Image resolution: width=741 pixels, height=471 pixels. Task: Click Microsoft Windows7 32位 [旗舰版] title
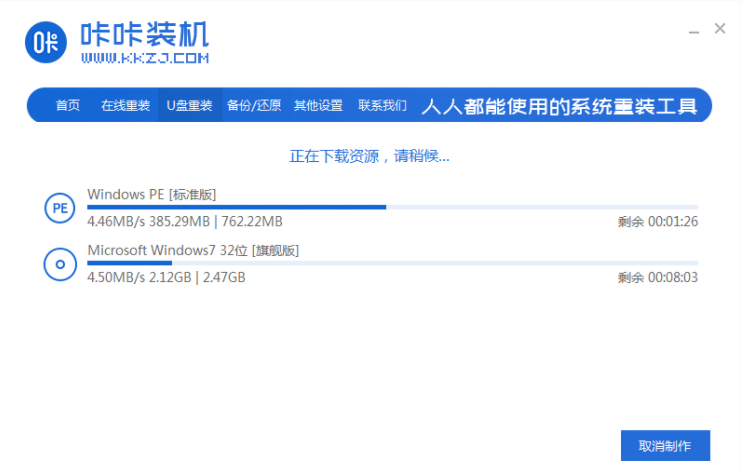(193, 249)
